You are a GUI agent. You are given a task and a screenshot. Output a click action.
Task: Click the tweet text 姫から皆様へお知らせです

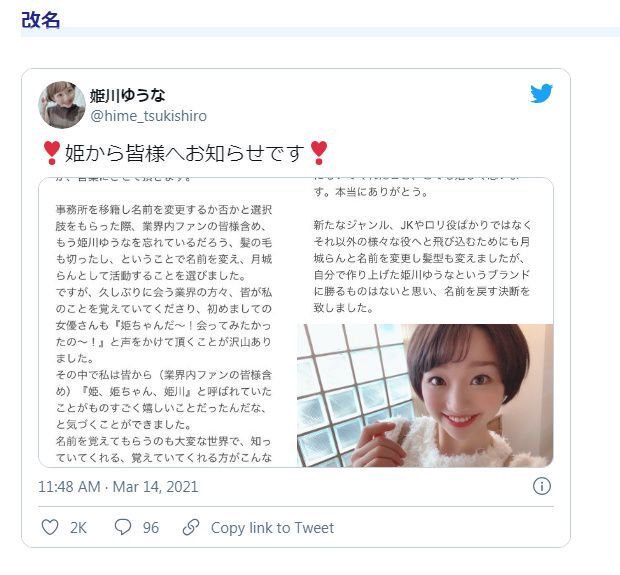(x=185, y=153)
